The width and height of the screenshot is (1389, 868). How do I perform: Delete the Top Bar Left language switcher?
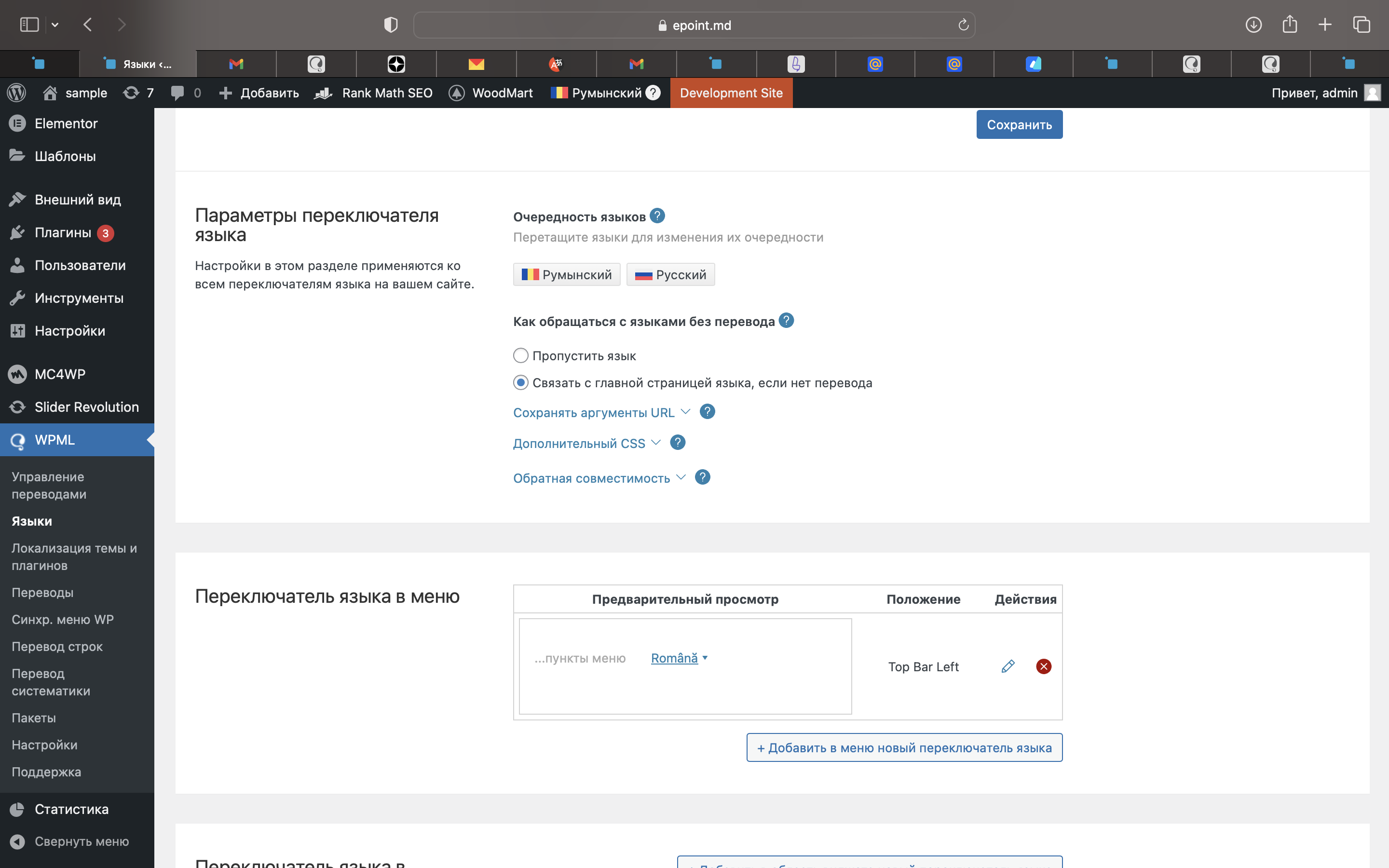1044,666
